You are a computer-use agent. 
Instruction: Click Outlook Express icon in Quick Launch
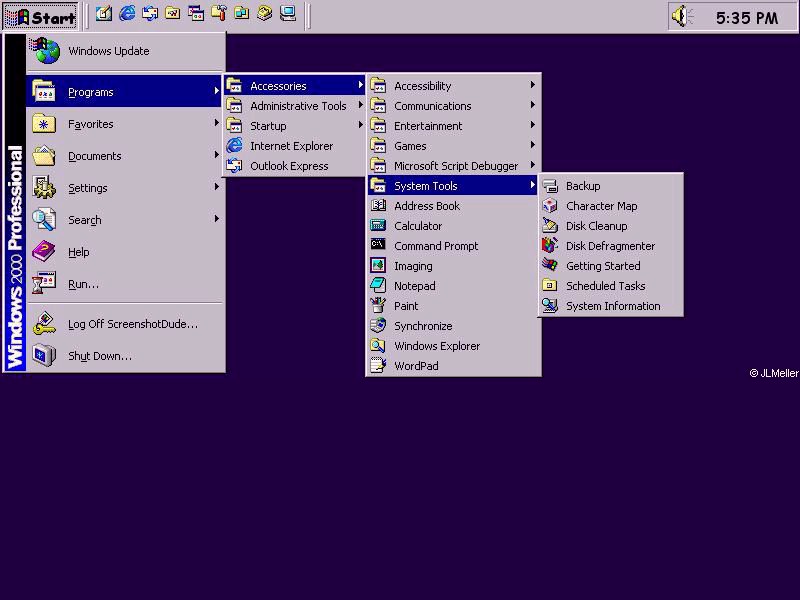point(150,14)
